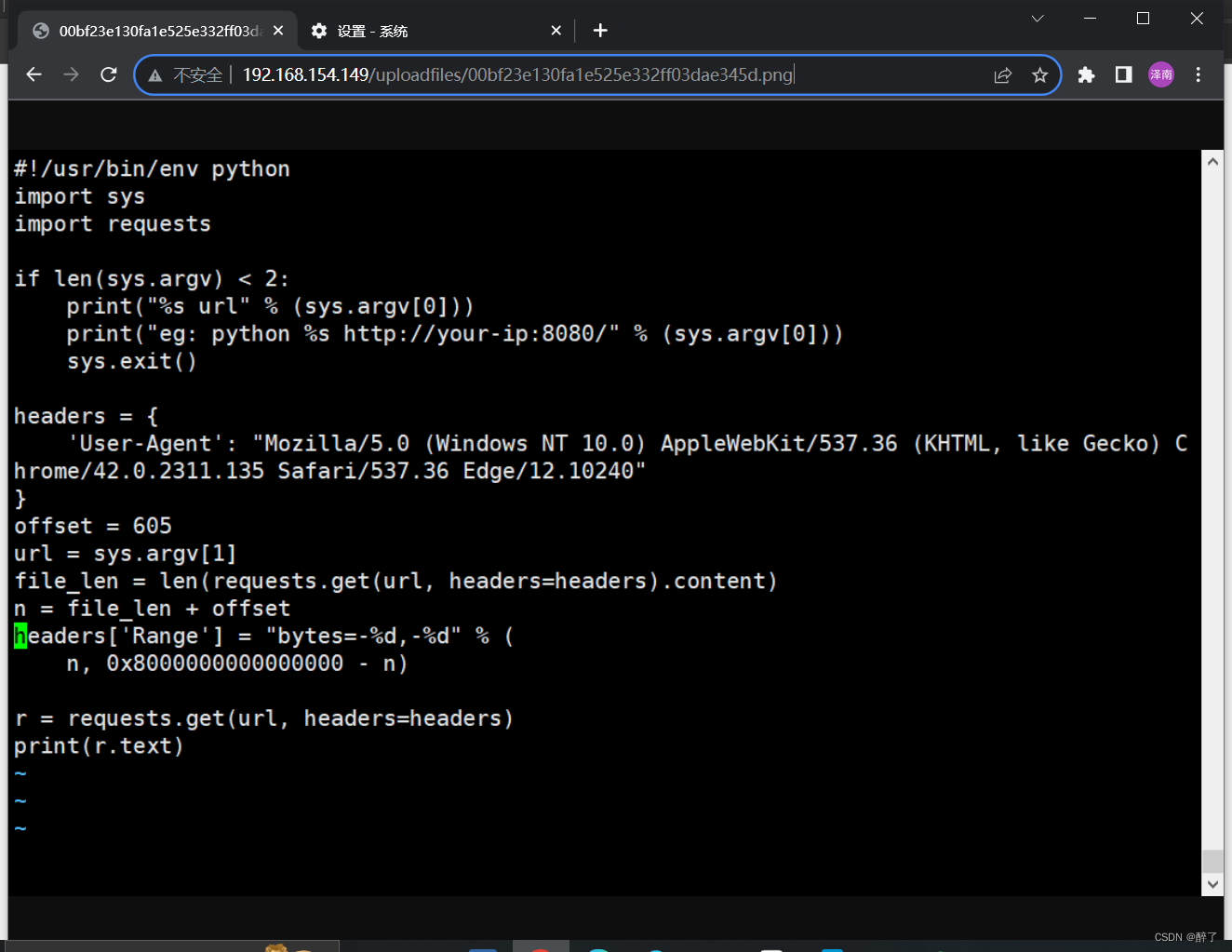This screenshot has height=952, width=1232.
Task: Click the '#!/usr/bin/env python' line
Action: click(152, 168)
